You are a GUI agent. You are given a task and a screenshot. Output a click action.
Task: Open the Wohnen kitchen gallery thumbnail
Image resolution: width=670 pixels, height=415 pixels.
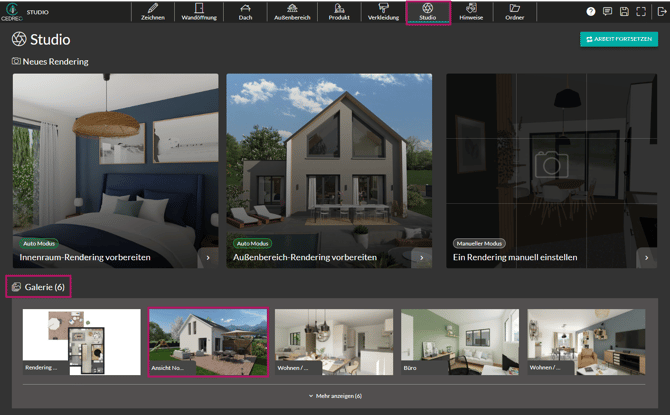[334, 342]
